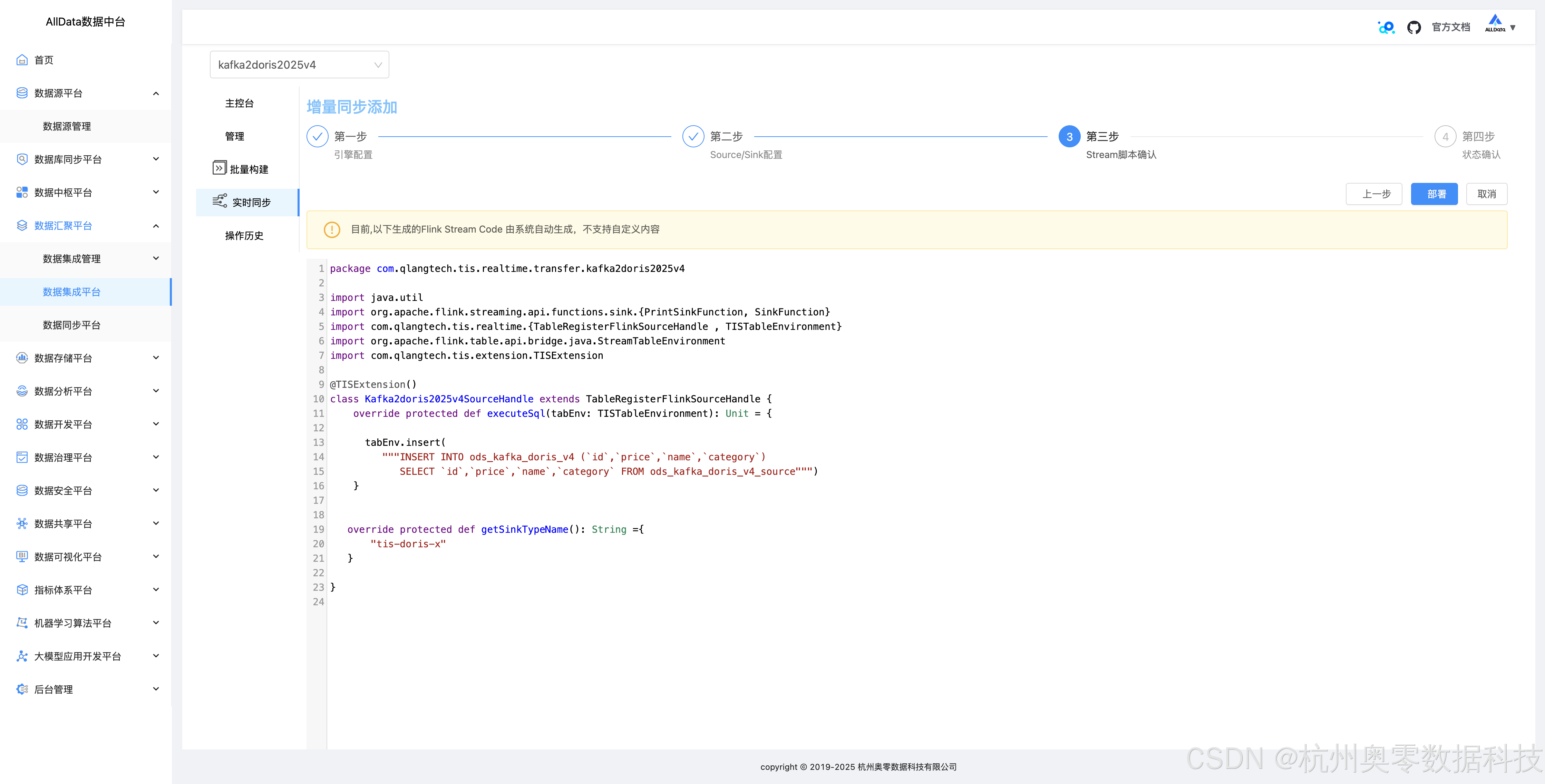Expand the 数据库同步平台 menu chevron
1545x784 pixels.
[x=156, y=159]
